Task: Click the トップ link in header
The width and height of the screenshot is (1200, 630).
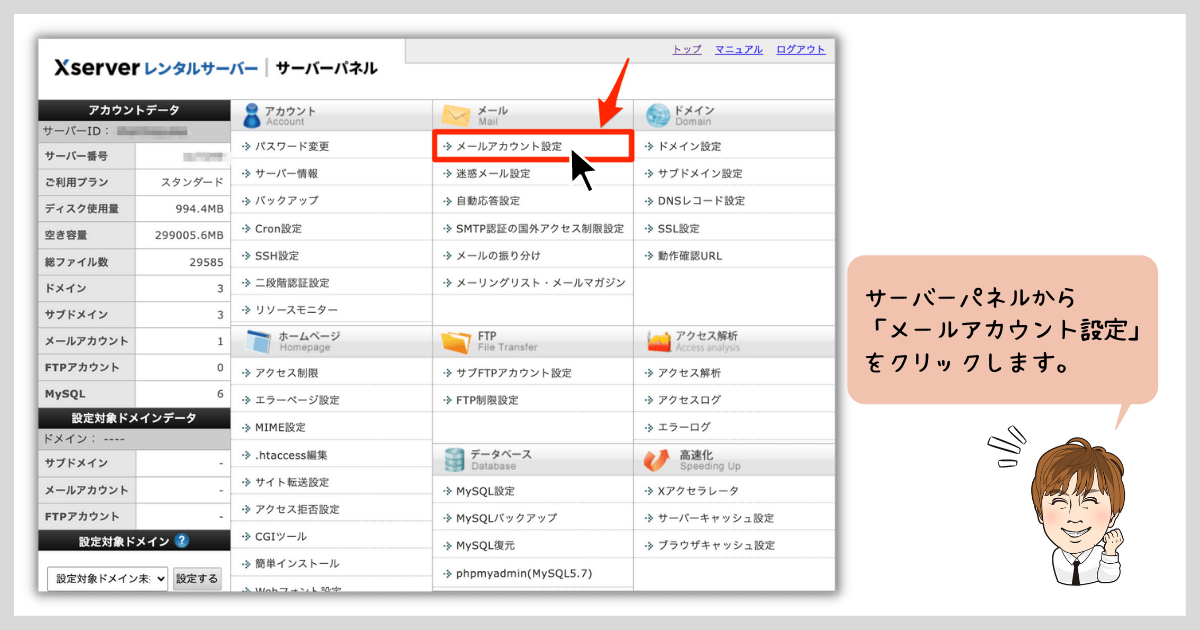Action: pyautogui.click(x=686, y=50)
